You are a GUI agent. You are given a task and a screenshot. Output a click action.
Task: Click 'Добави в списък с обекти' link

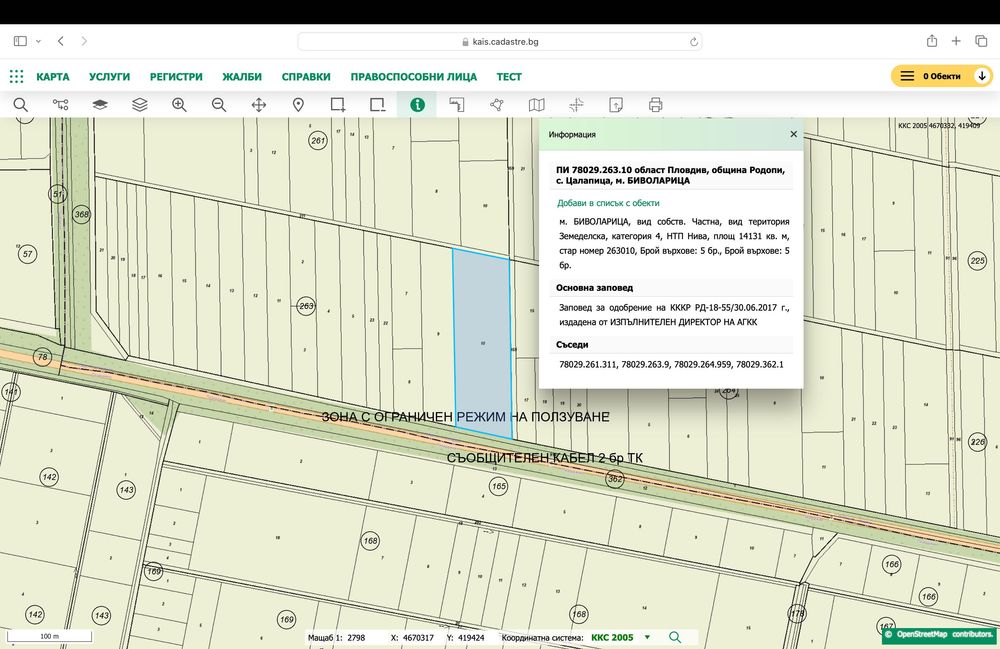pos(608,202)
